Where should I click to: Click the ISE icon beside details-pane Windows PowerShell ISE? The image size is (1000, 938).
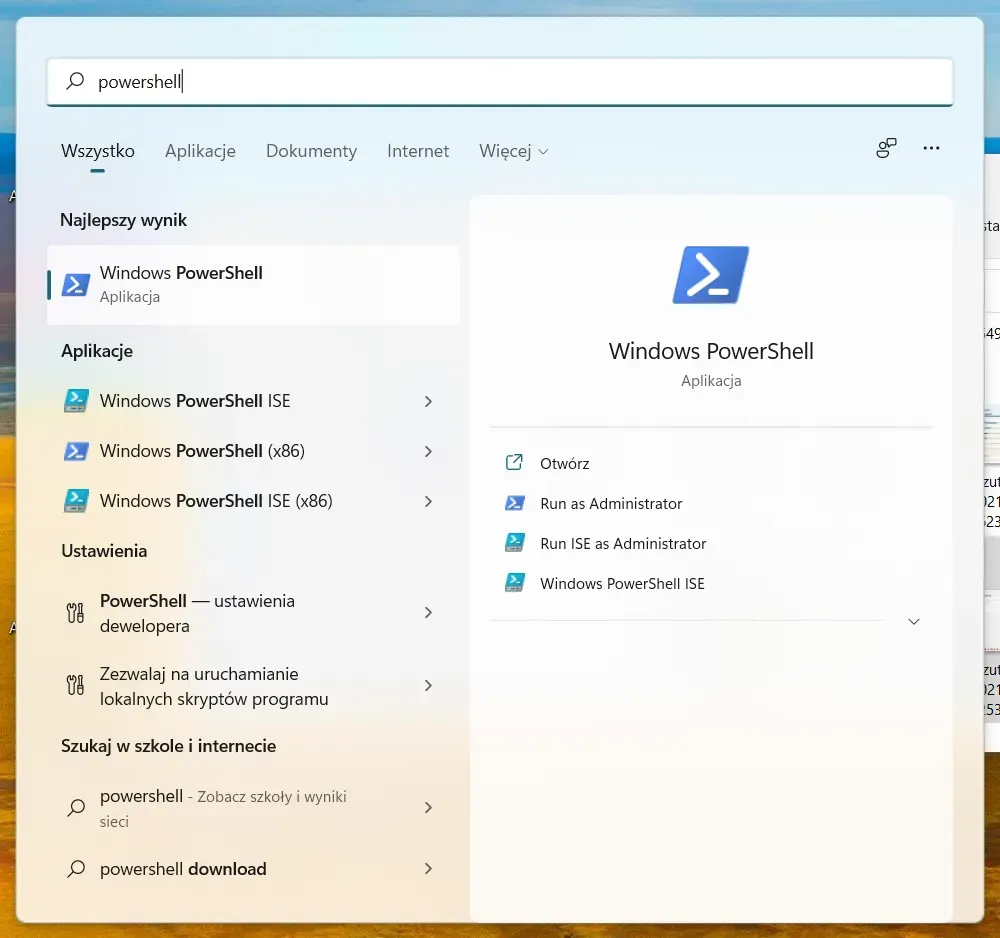tap(515, 583)
